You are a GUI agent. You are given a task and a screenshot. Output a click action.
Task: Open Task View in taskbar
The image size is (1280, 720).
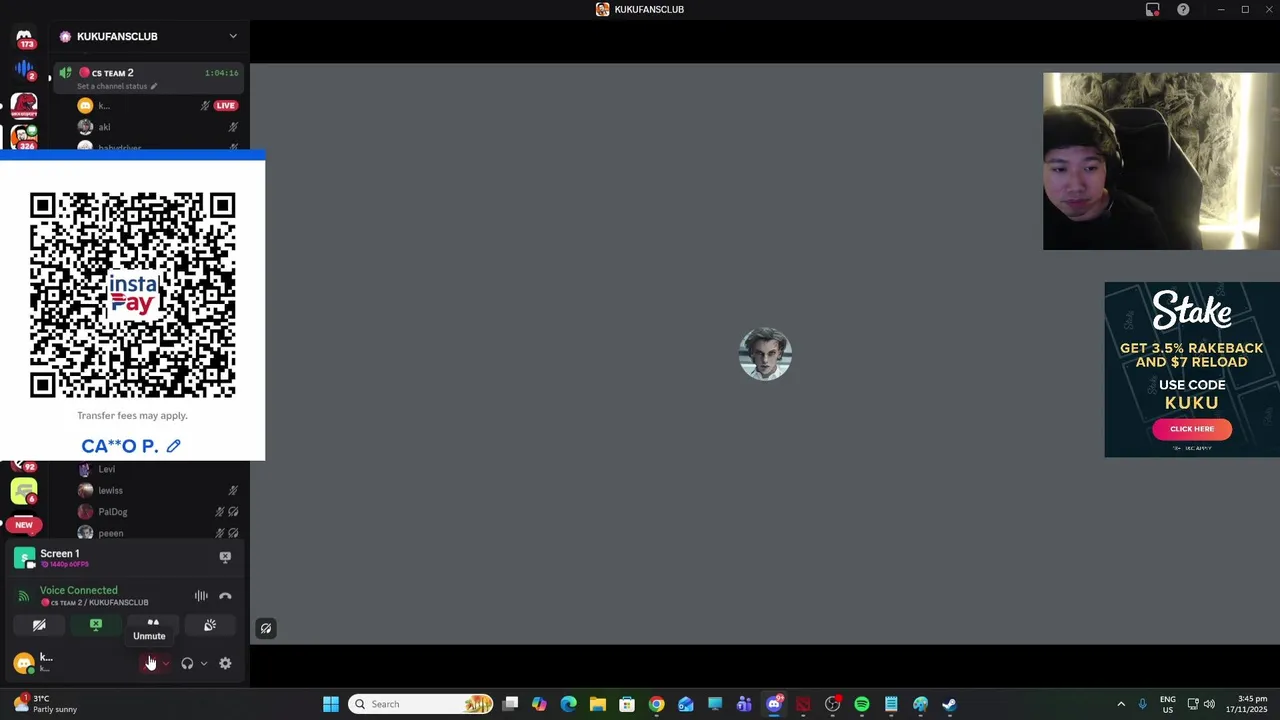tap(510, 704)
